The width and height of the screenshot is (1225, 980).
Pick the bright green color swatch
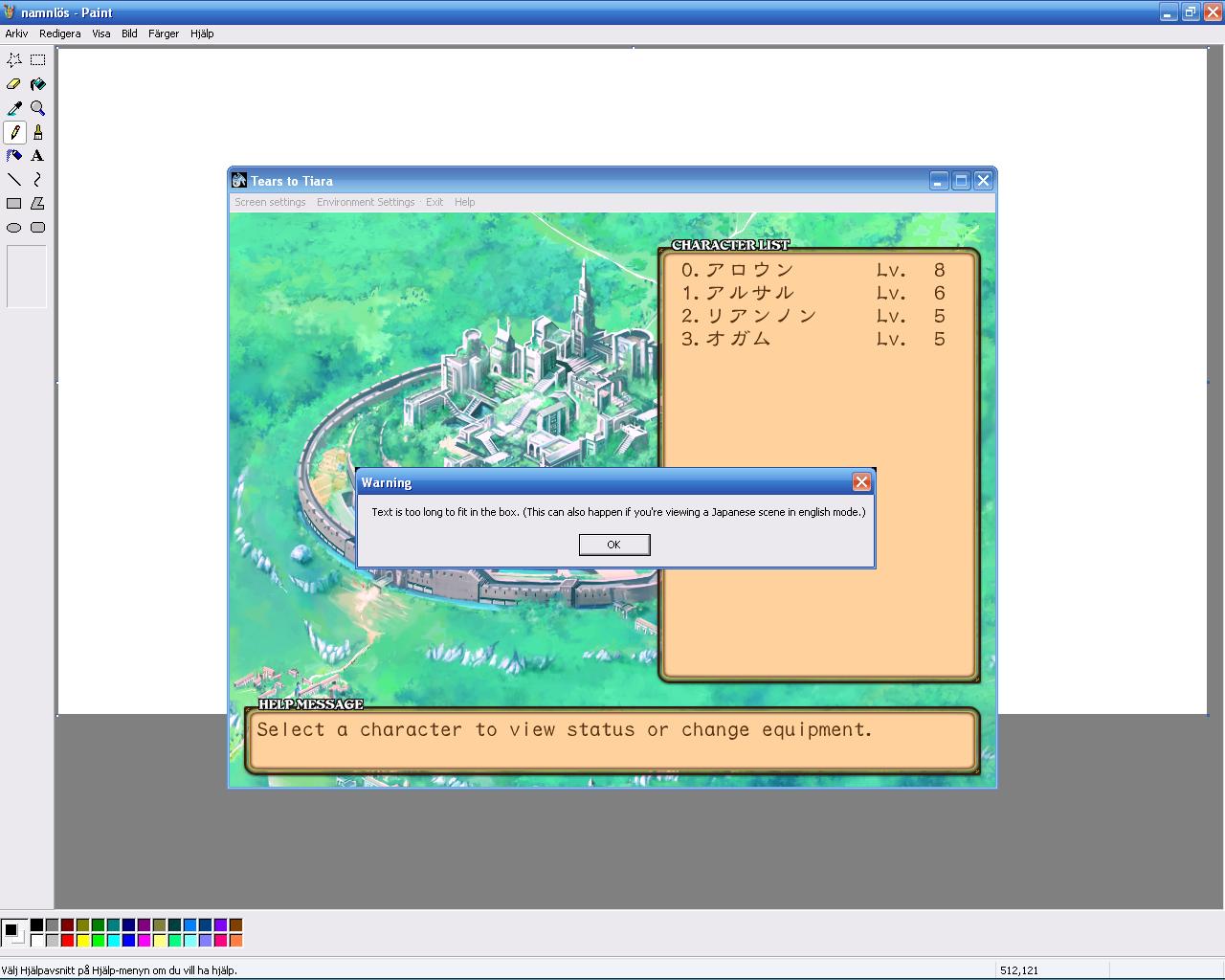(98, 940)
